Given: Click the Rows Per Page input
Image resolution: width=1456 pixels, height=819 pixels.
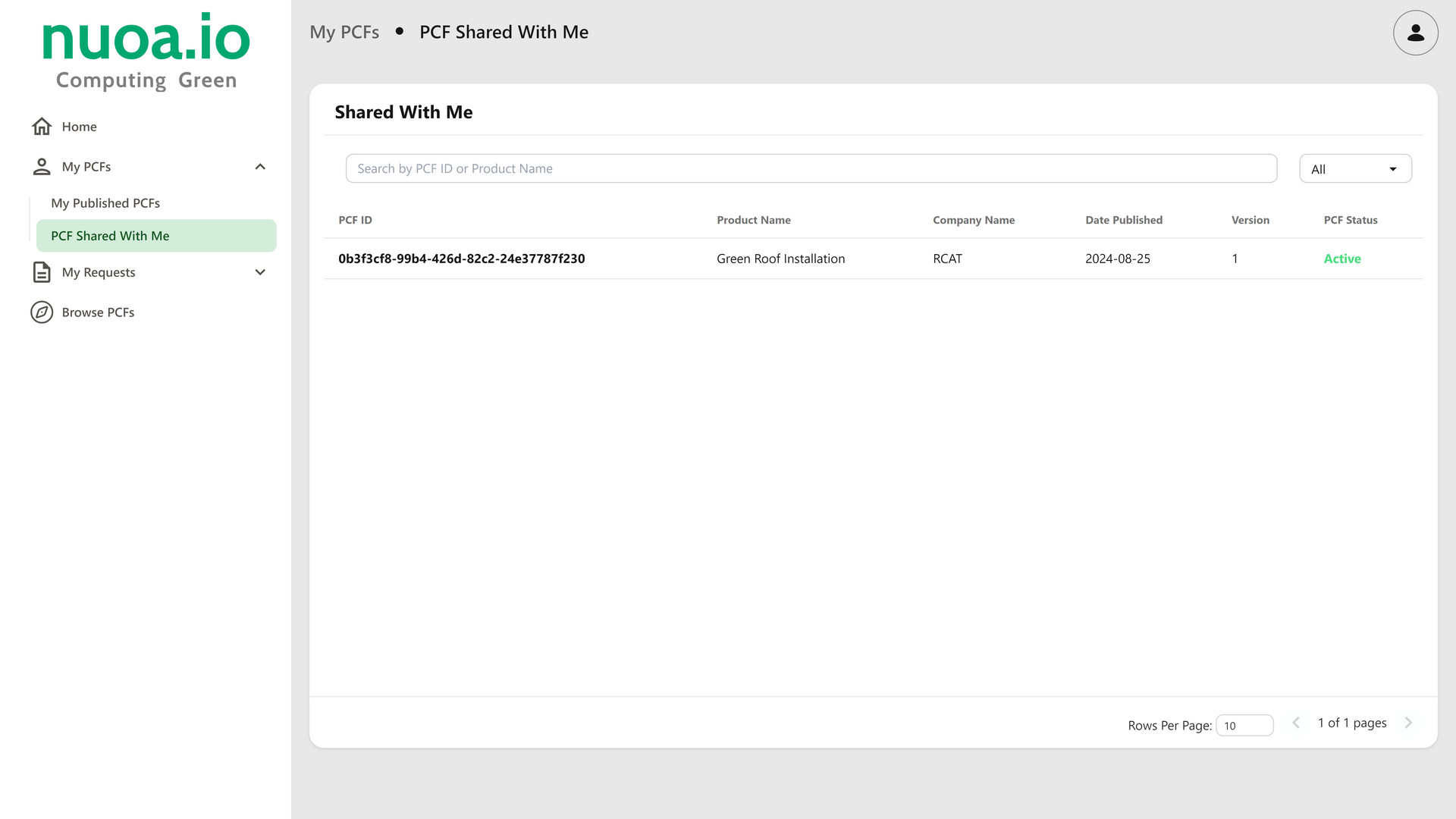Looking at the screenshot, I should point(1244,726).
